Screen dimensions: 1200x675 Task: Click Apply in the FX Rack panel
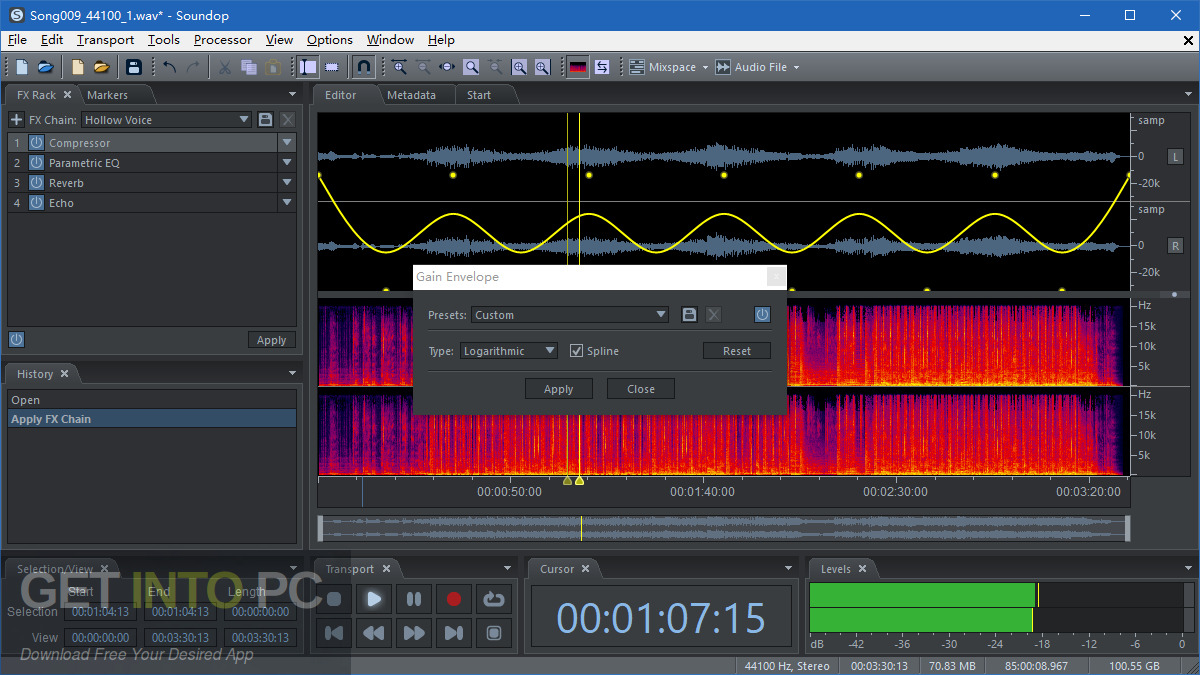pyautogui.click(x=272, y=340)
